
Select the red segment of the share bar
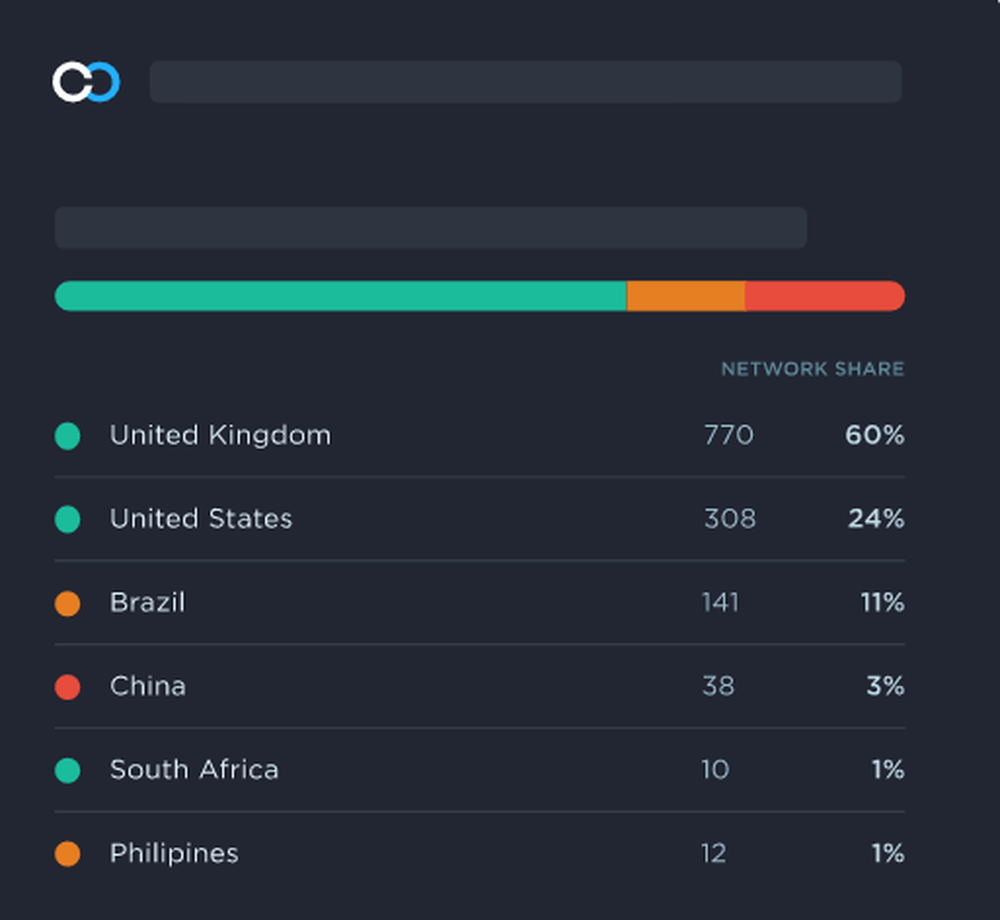pos(825,296)
